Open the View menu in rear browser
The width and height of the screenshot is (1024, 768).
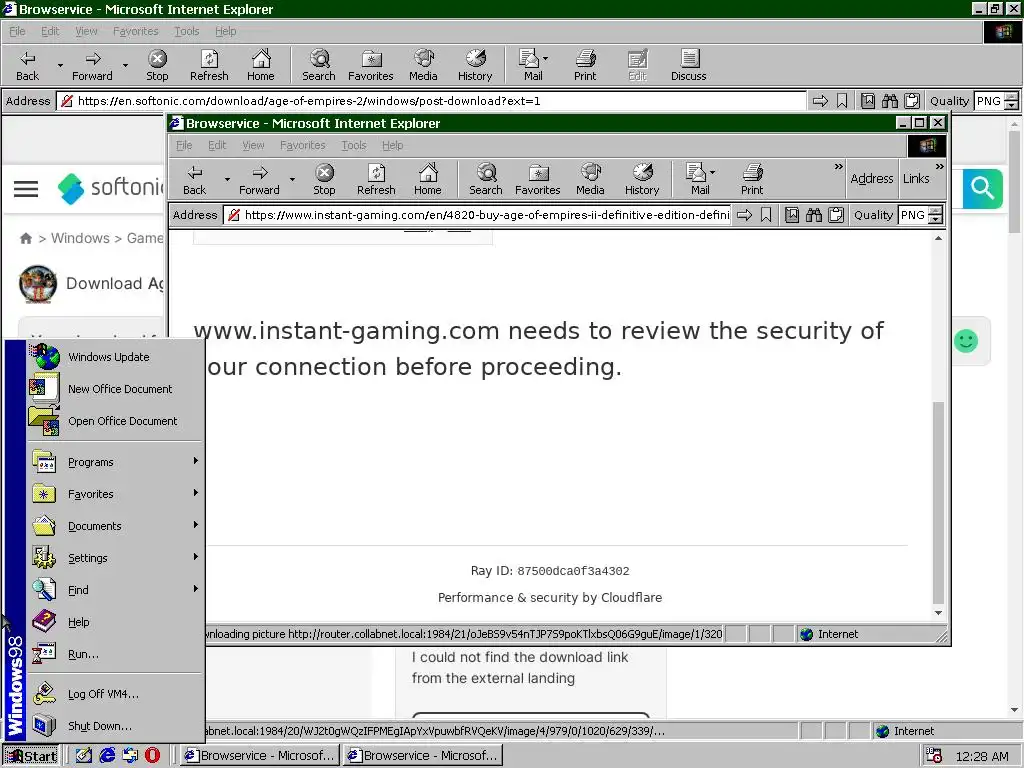click(x=86, y=31)
